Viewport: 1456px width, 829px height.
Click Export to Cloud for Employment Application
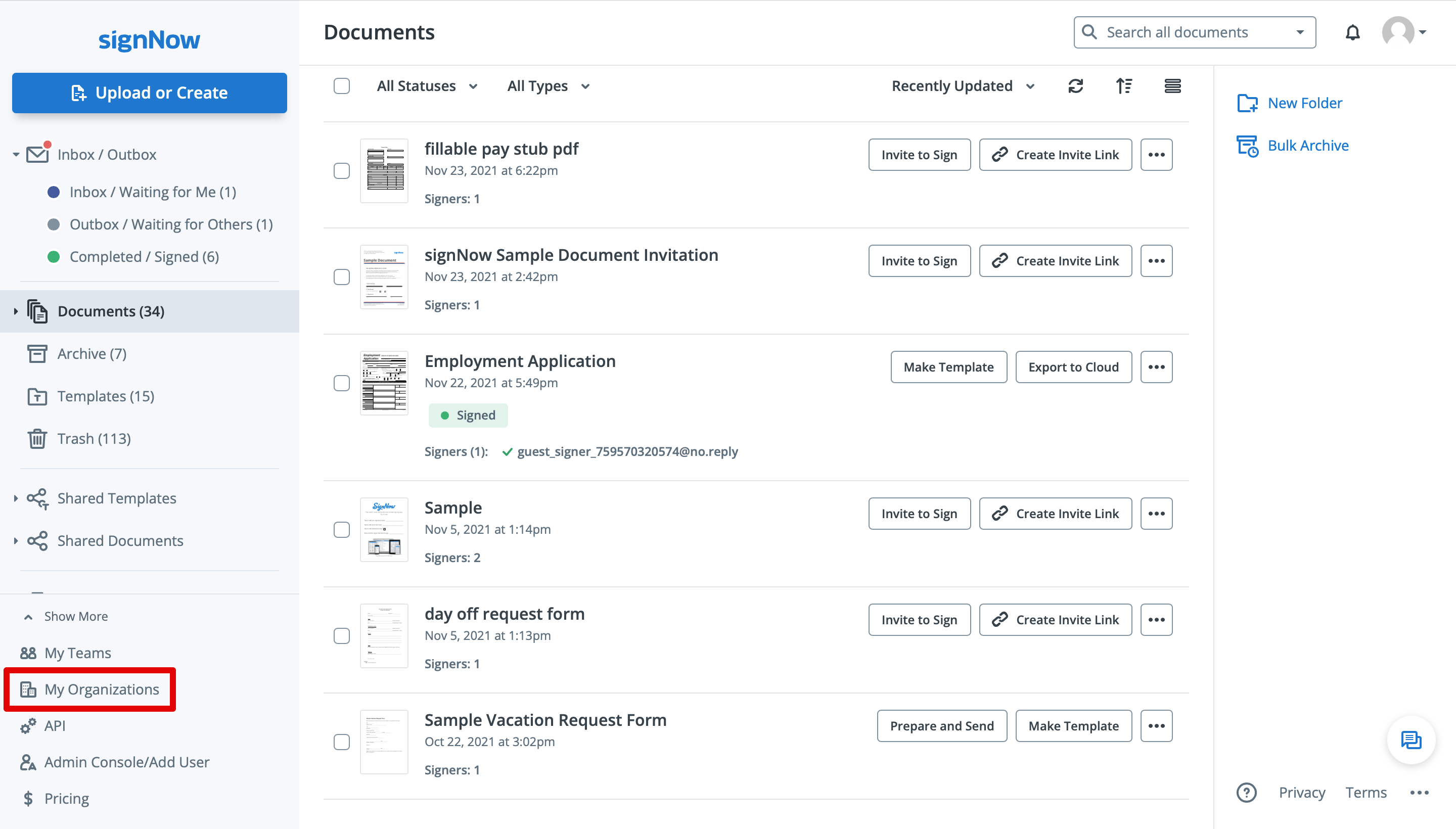point(1073,367)
